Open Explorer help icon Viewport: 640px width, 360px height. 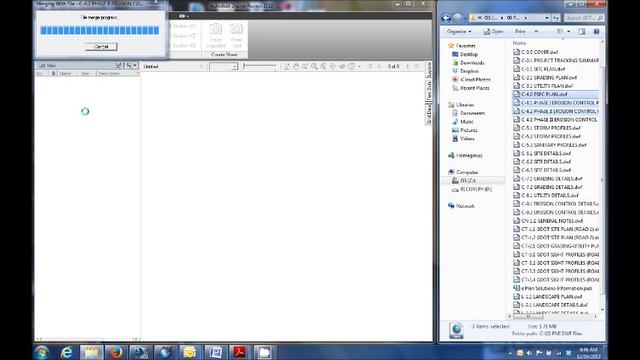pyautogui.click(x=596, y=31)
